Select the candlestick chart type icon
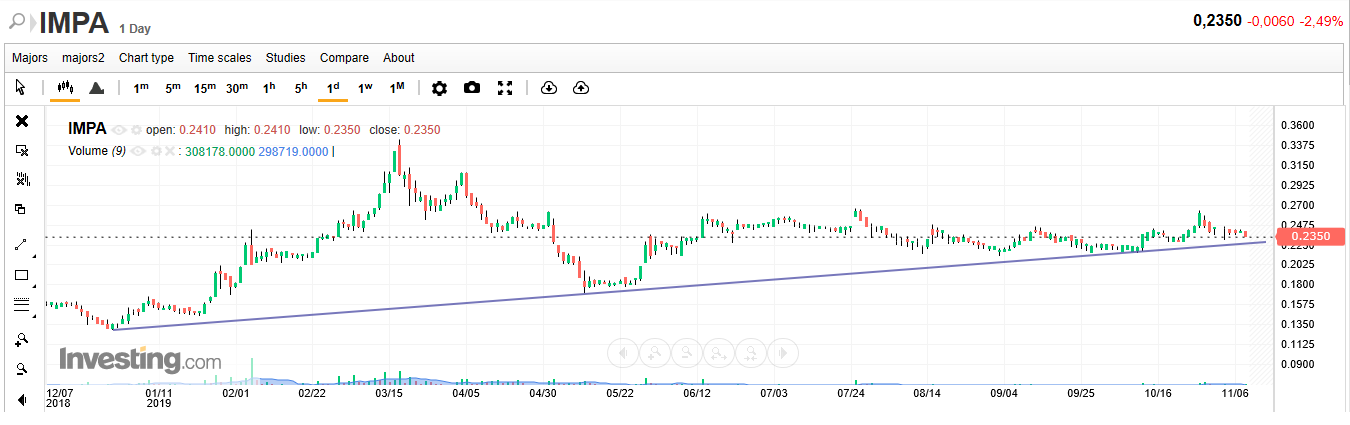The width and height of the screenshot is (1350, 425). tap(65, 88)
